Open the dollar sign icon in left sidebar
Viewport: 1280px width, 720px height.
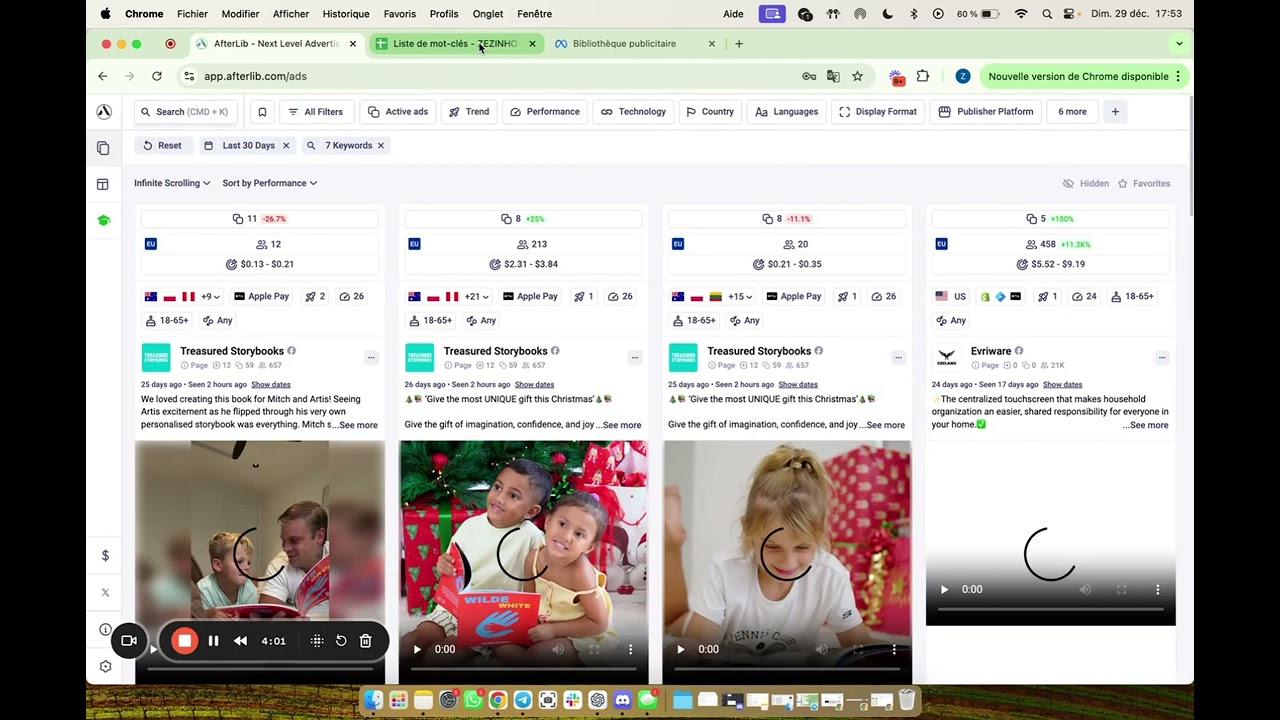click(105, 556)
